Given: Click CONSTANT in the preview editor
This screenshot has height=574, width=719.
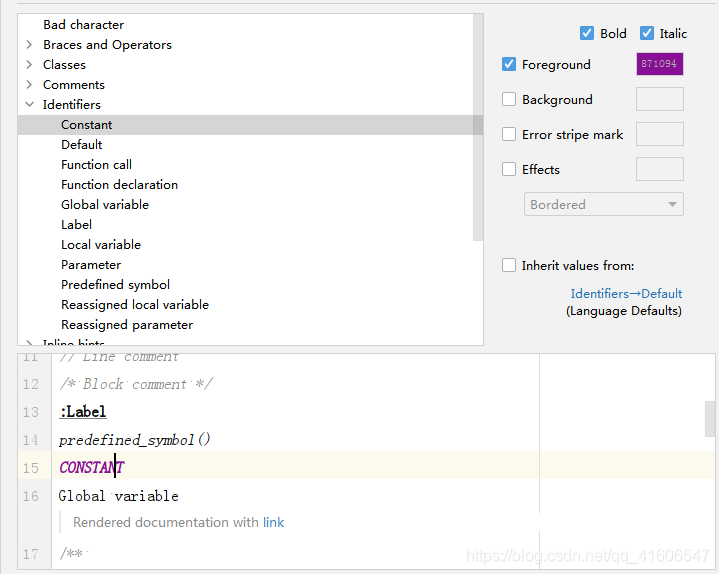Looking at the screenshot, I should pos(92,468).
